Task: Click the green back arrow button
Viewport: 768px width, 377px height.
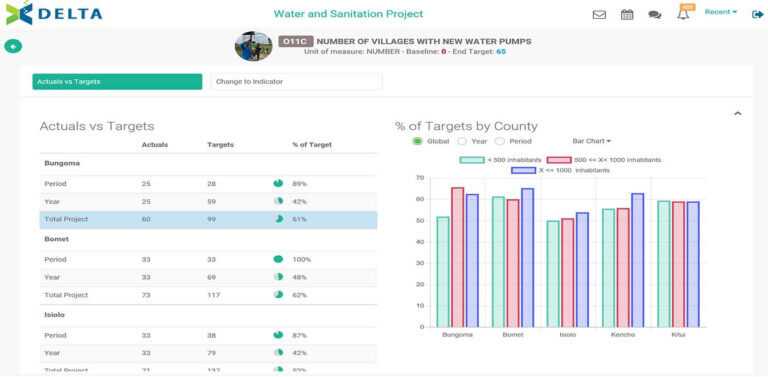Action: click(13, 47)
